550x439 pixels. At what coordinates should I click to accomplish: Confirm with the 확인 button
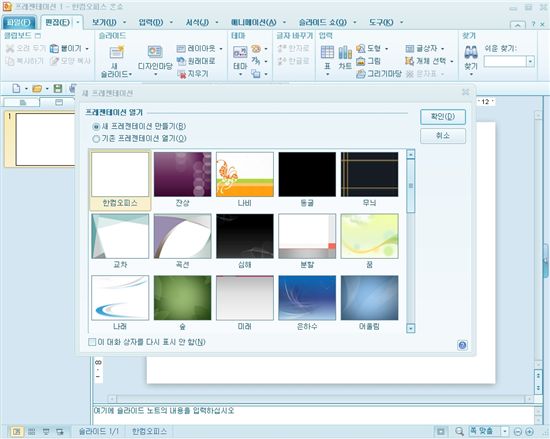(443, 117)
